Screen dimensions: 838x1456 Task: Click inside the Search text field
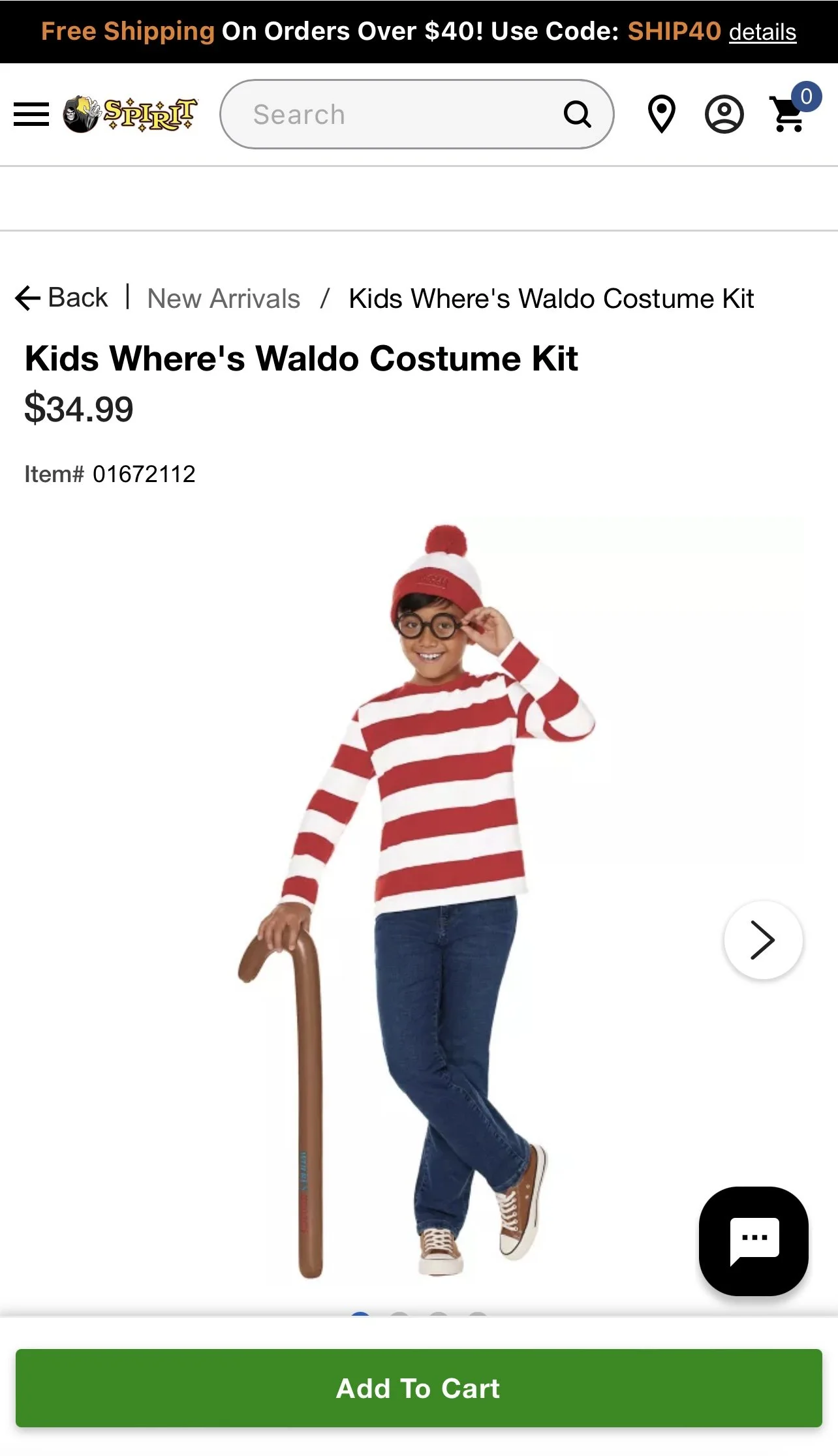tap(405, 114)
